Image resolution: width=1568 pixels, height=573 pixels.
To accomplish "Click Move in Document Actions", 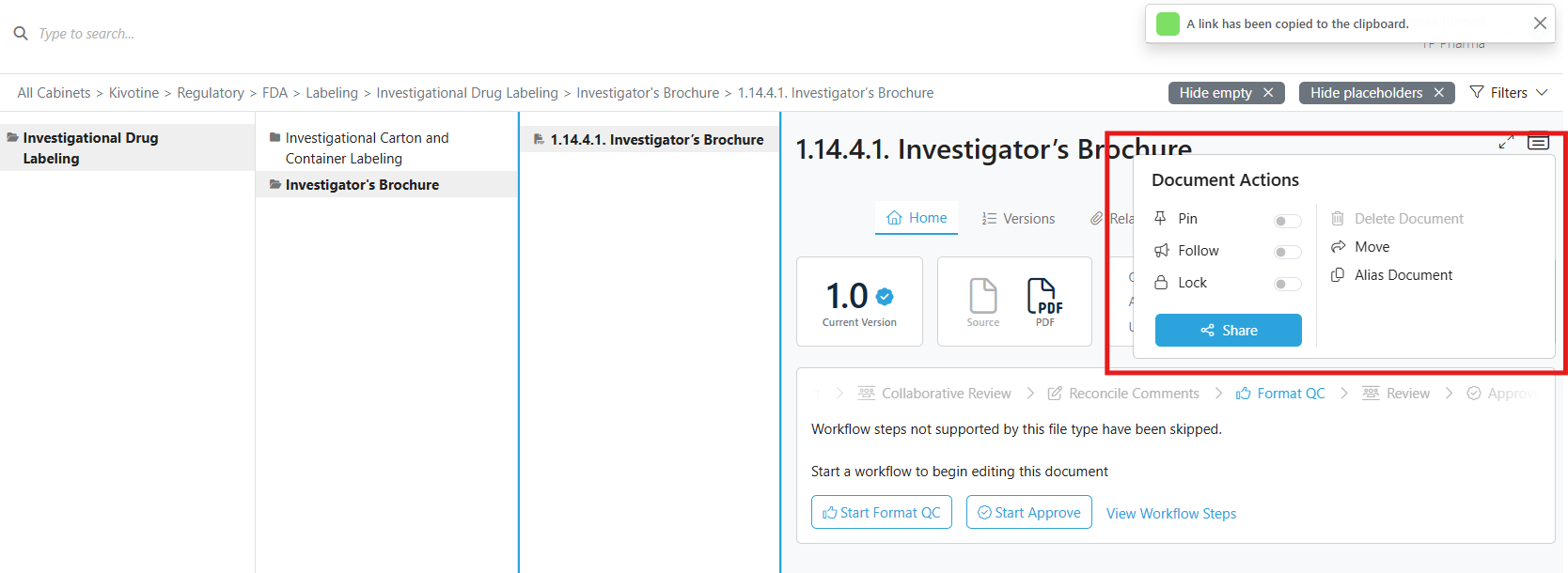I will click(x=1372, y=247).
